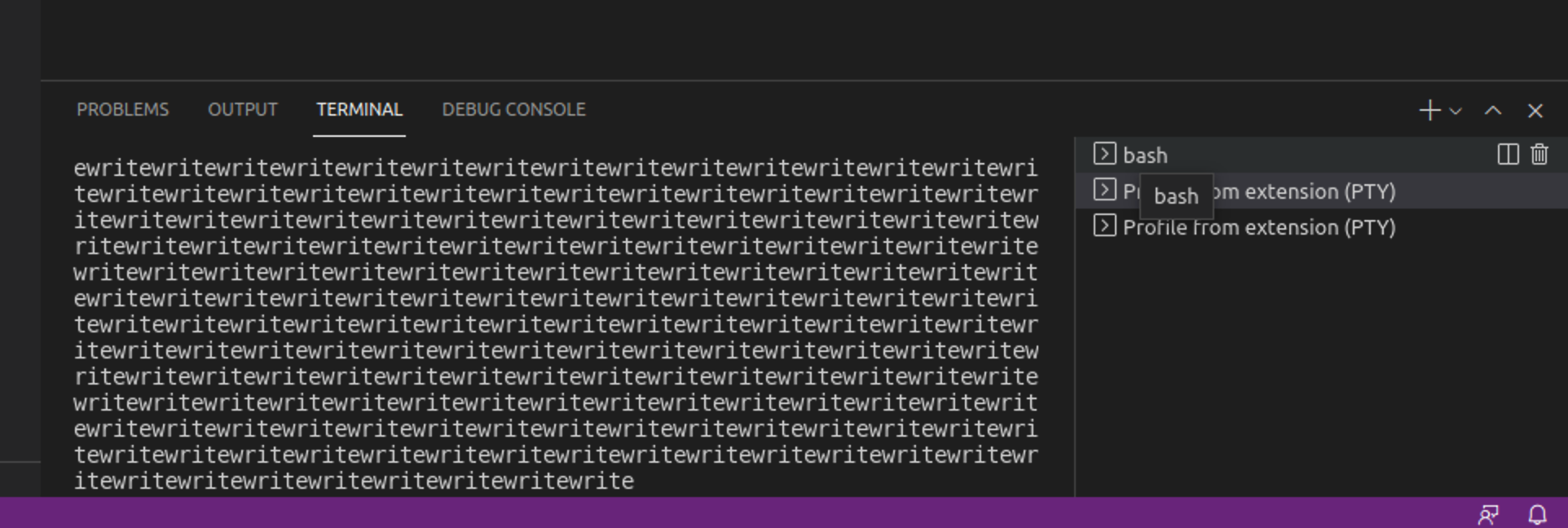Close the terminal panel with the X
The height and width of the screenshot is (528, 1568).
pos(1535,110)
